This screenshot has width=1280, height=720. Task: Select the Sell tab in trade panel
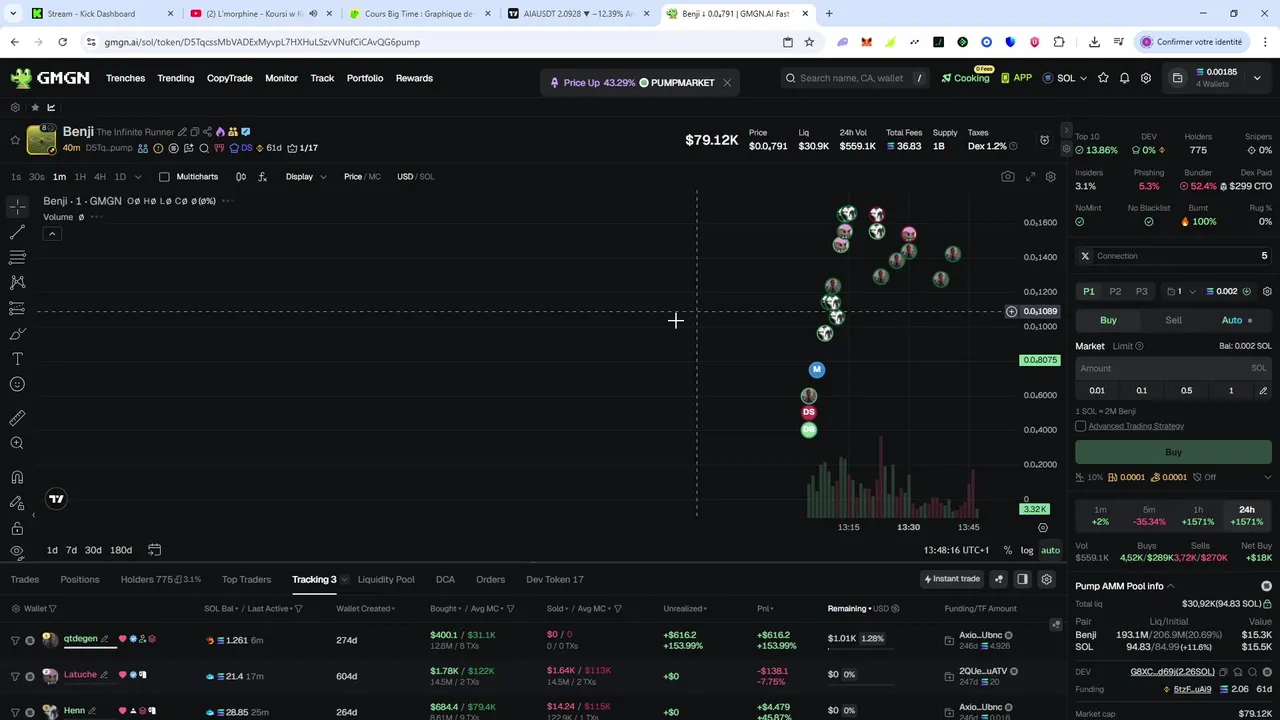[x=1173, y=320]
